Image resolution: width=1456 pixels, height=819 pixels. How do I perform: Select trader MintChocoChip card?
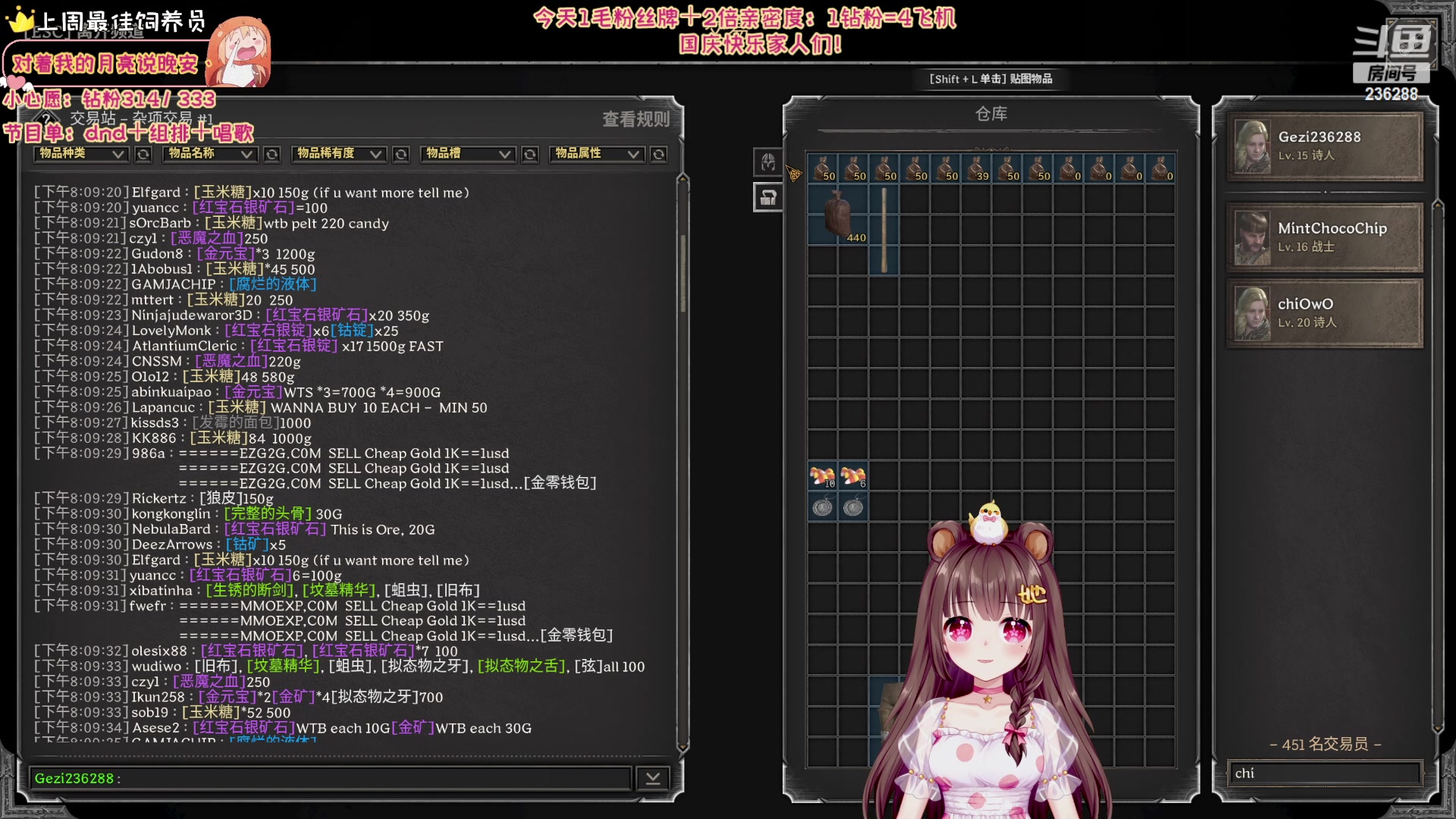point(1324,237)
